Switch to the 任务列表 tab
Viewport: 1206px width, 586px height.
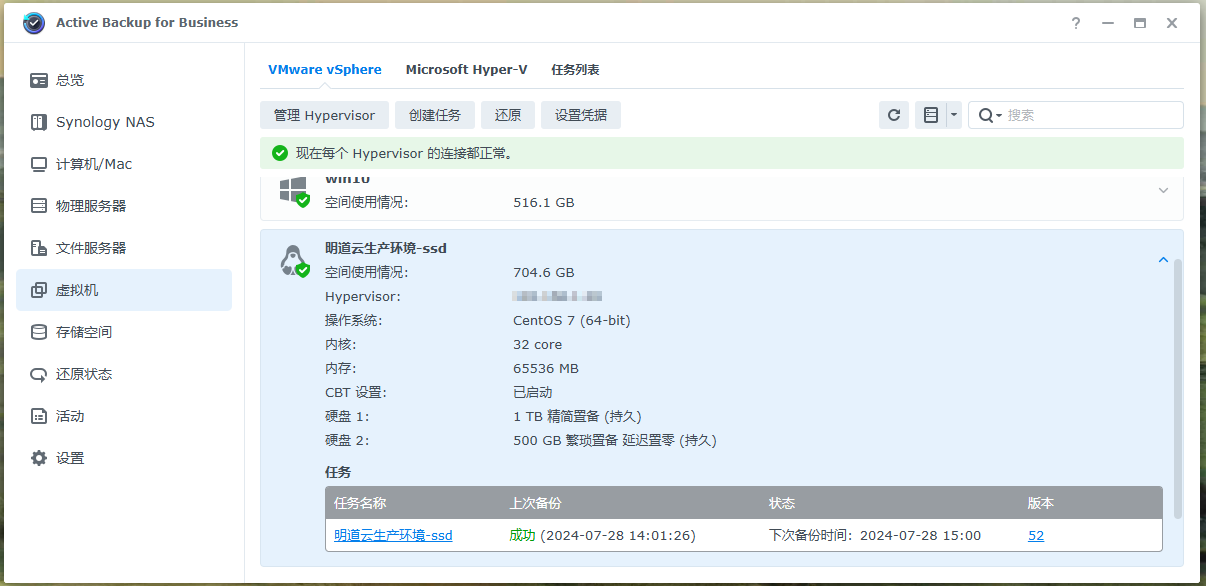(575, 70)
